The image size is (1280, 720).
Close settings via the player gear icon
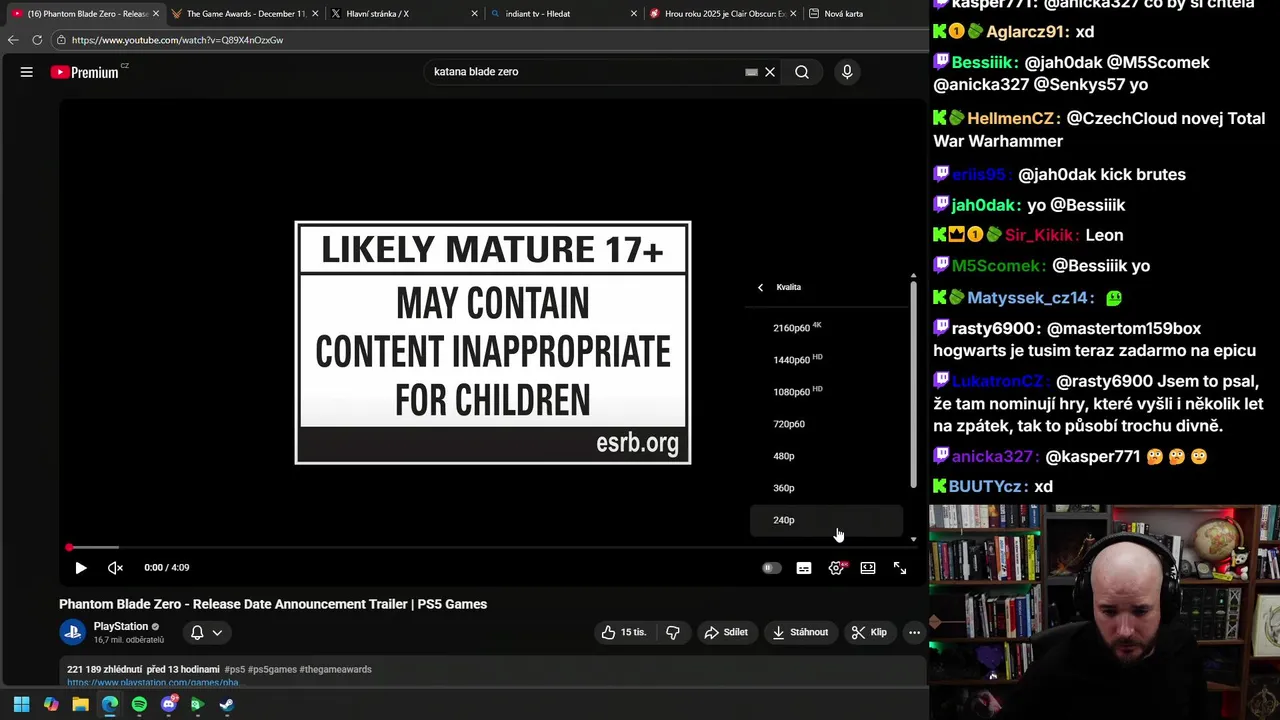click(x=836, y=568)
